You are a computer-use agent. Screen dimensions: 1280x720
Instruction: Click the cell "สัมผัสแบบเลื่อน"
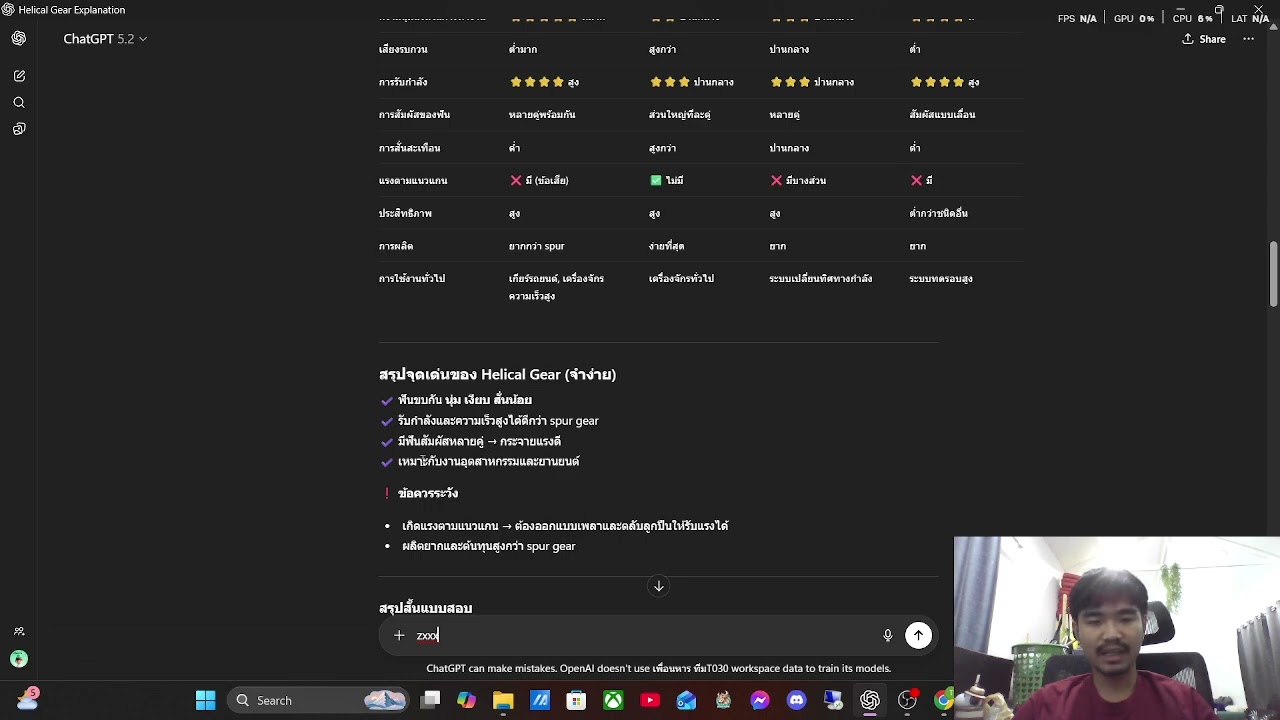point(942,115)
